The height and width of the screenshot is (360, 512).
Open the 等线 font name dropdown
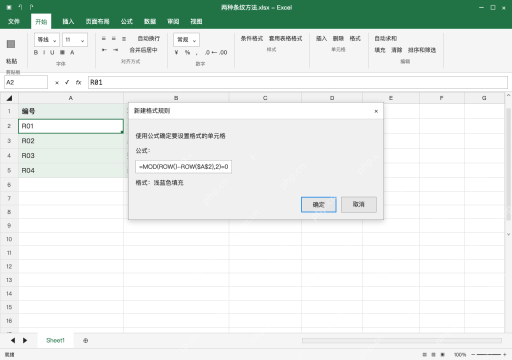pos(47,40)
